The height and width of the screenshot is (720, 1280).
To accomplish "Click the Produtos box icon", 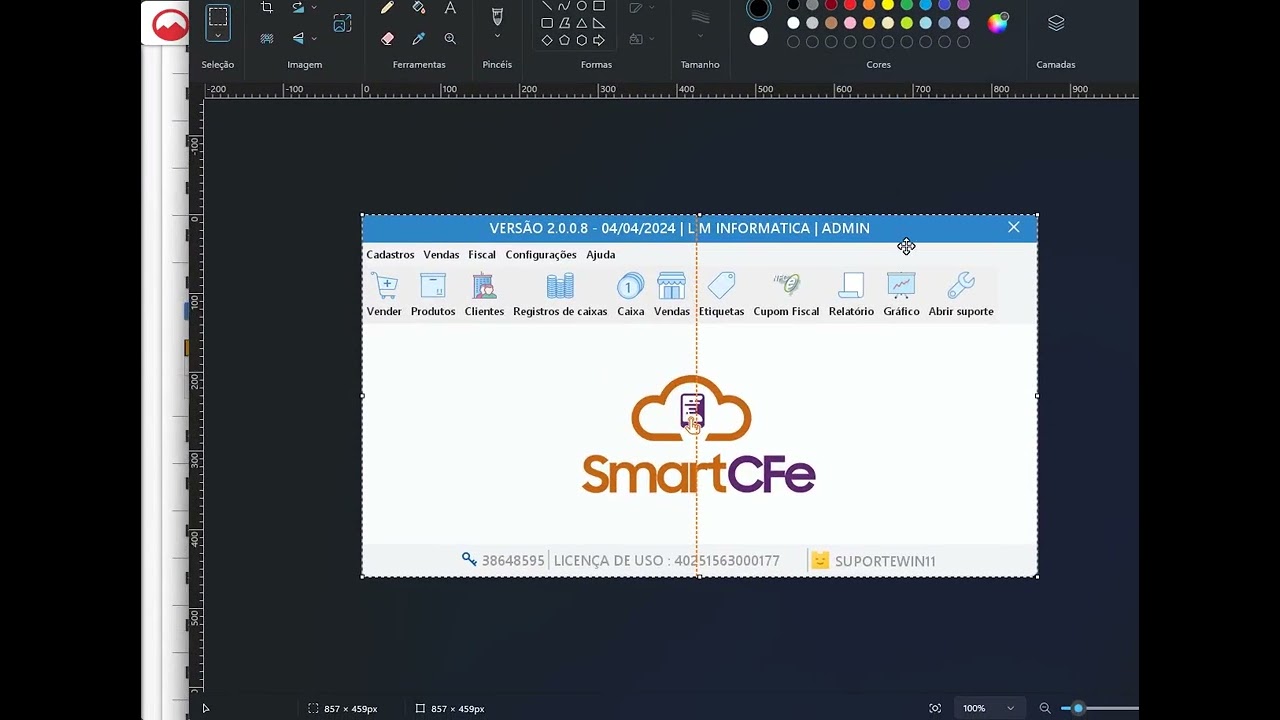I will (x=433, y=286).
